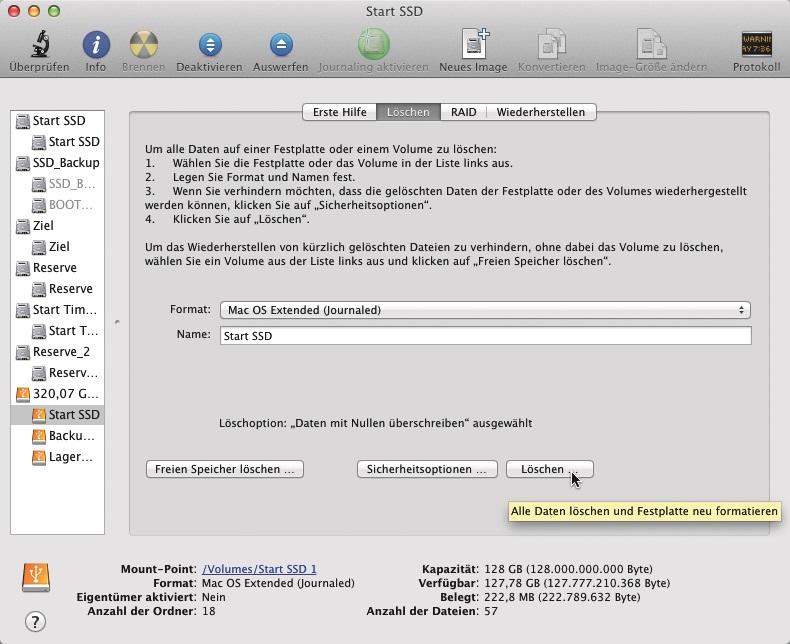Select the Start T… volume

pos(57,331)
